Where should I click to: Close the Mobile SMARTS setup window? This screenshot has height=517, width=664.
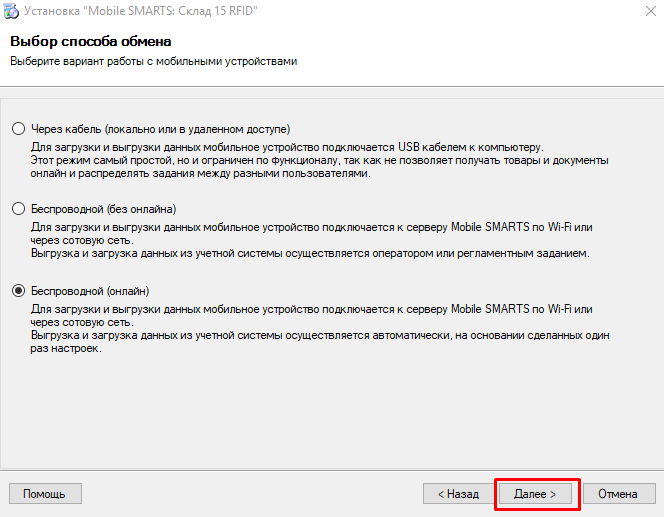[650, 11]
